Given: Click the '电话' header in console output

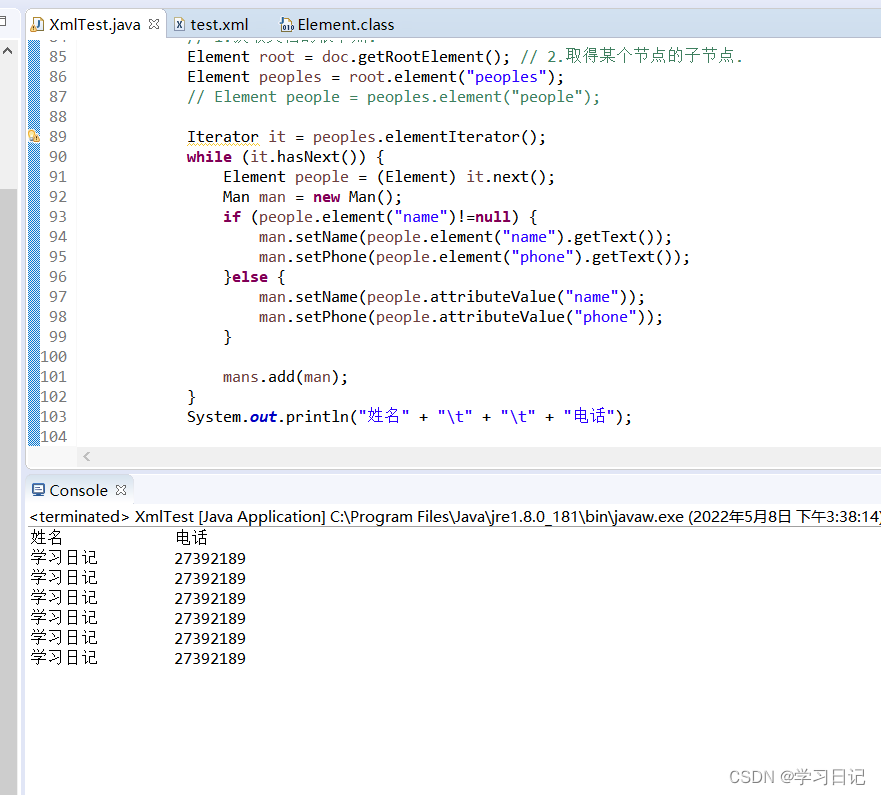Looking at the screenshot, I should coord(191,538).
